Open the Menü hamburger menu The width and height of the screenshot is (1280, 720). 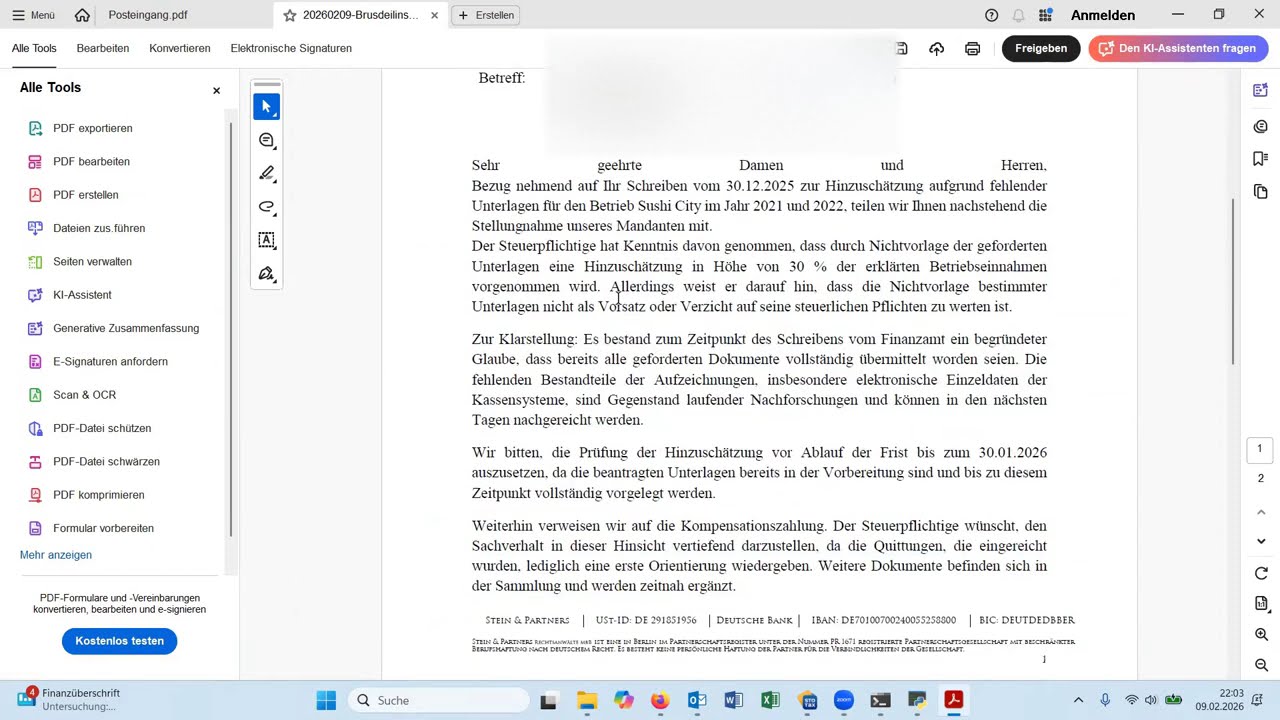33,15
